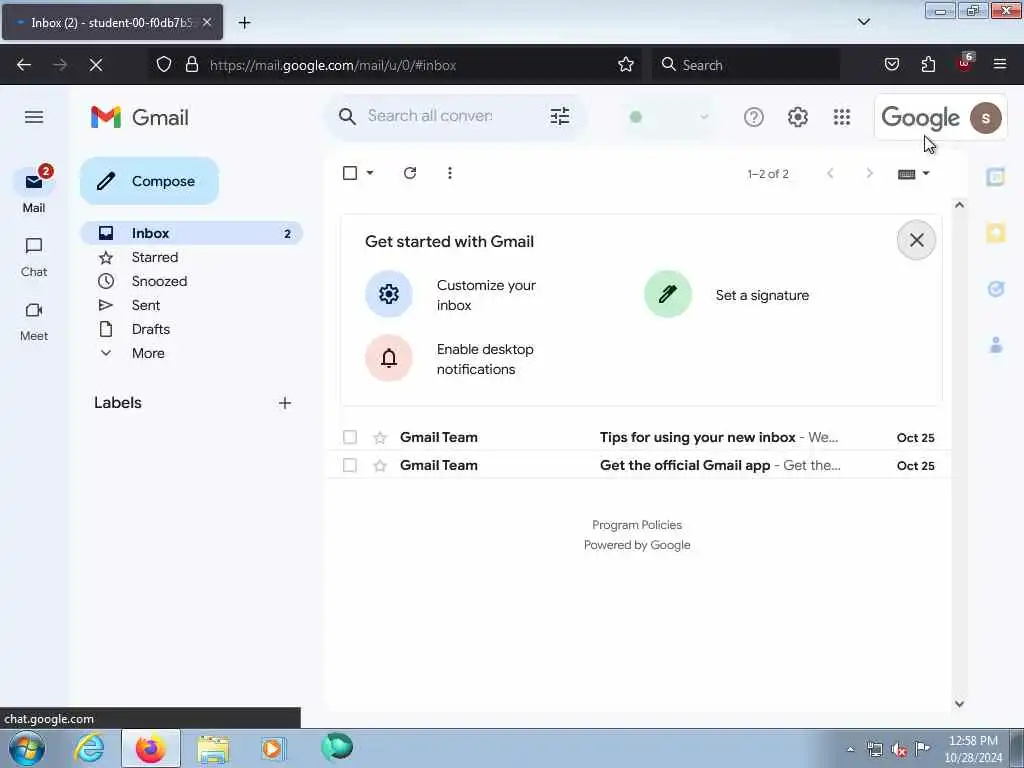Open Google Calendar side panel icon
1024x768 pixels.
coord(996,176)
